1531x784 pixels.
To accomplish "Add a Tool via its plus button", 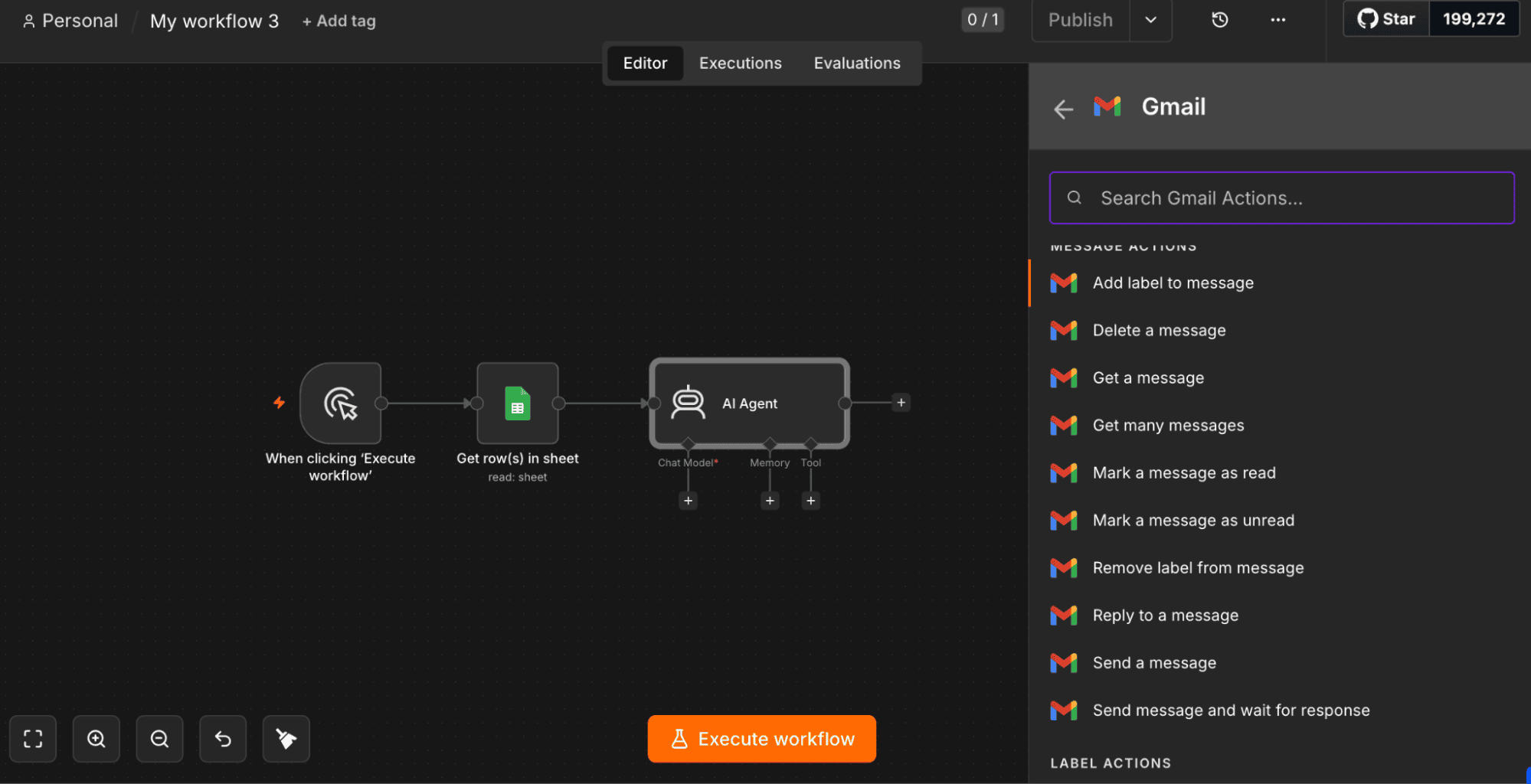I will pyautogui.click(x=810, y=501).
